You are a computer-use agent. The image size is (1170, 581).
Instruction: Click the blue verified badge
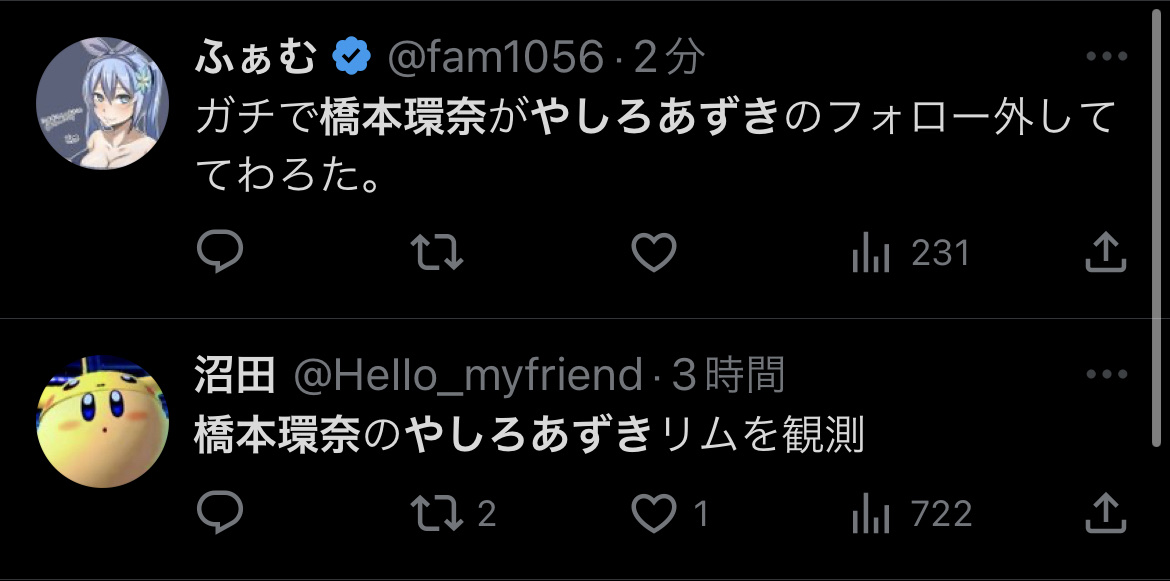point(351,59)
